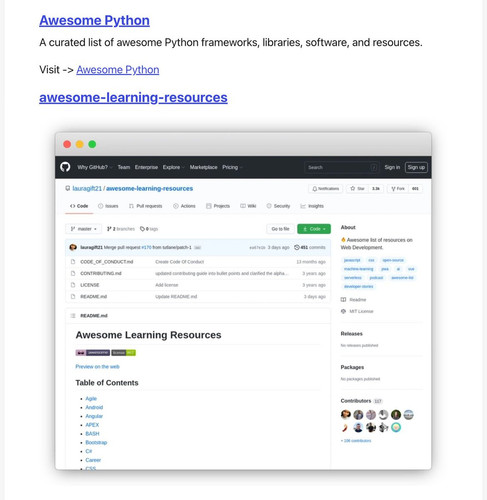The width and height of the screenshot is (487, 500).
Task: Click the Awesome Python link after 'Visit ->'
Action: 118,70
